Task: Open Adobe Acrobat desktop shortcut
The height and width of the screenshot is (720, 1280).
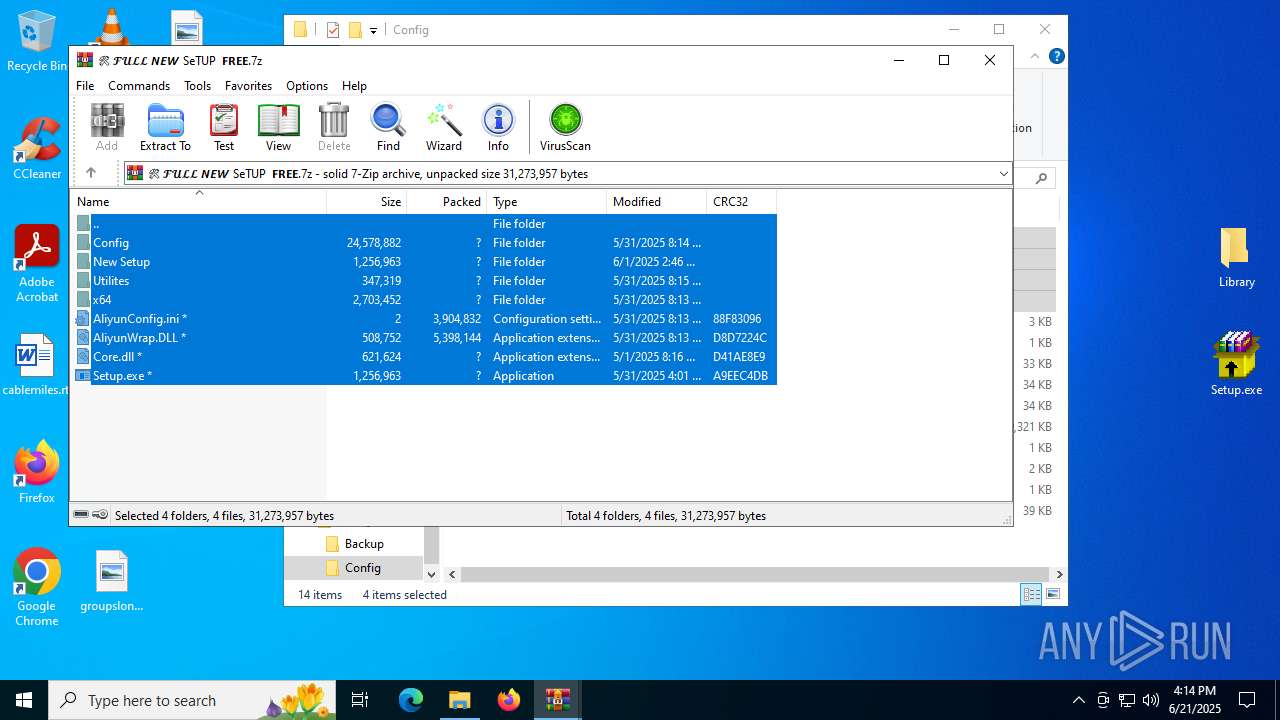Action: [37, 264]
